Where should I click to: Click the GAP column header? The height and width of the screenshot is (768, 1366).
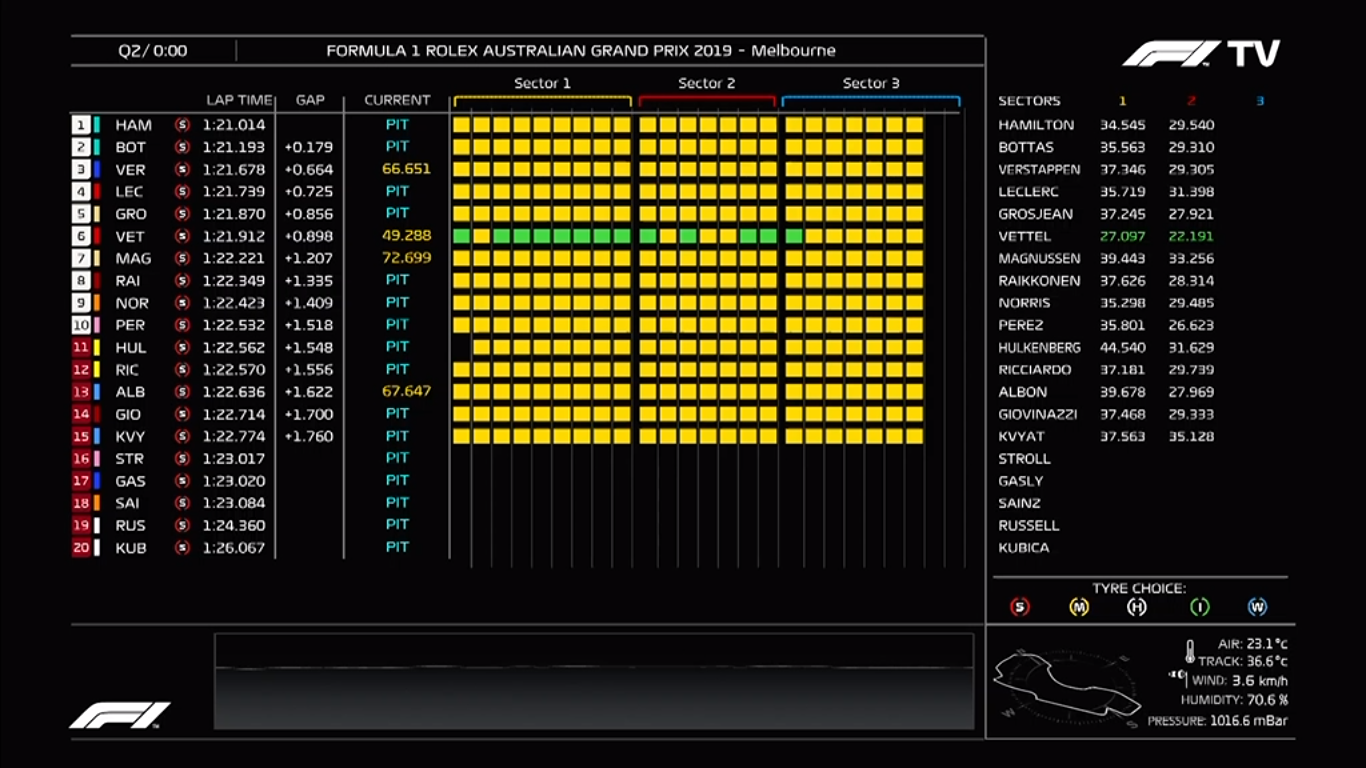tap(310, 100)
